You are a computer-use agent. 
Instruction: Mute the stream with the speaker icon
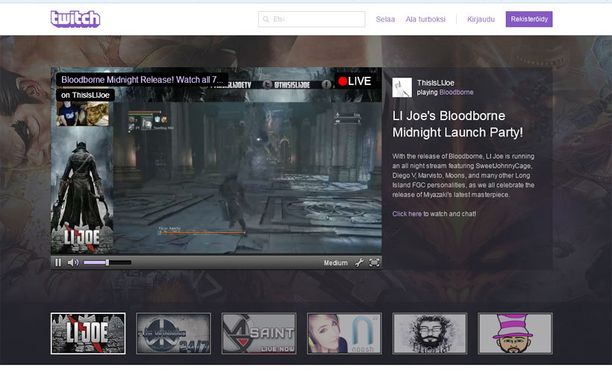(73, 263)
